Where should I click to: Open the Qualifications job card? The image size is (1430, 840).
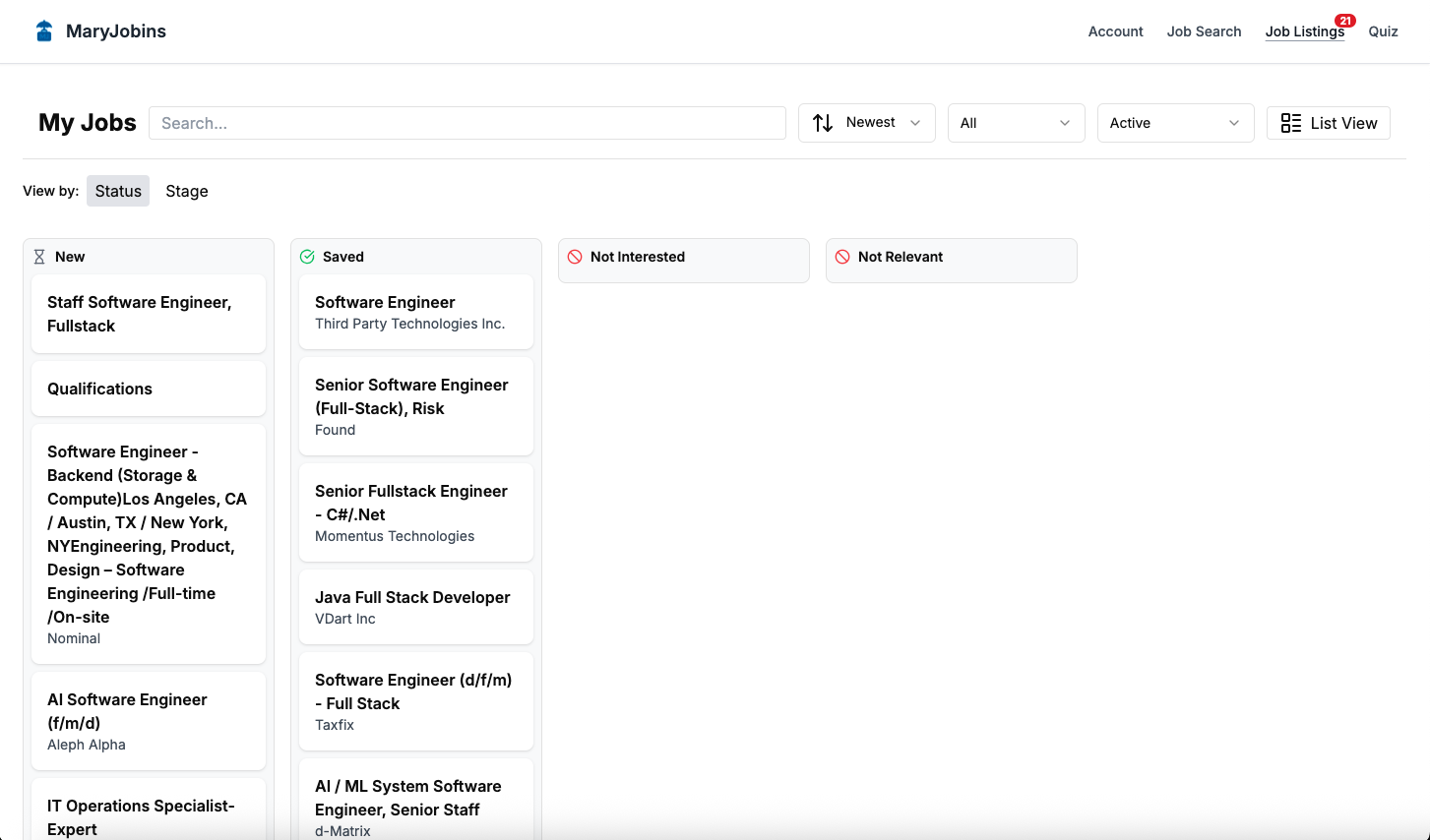pyautogui.click(x=149, y=389)
